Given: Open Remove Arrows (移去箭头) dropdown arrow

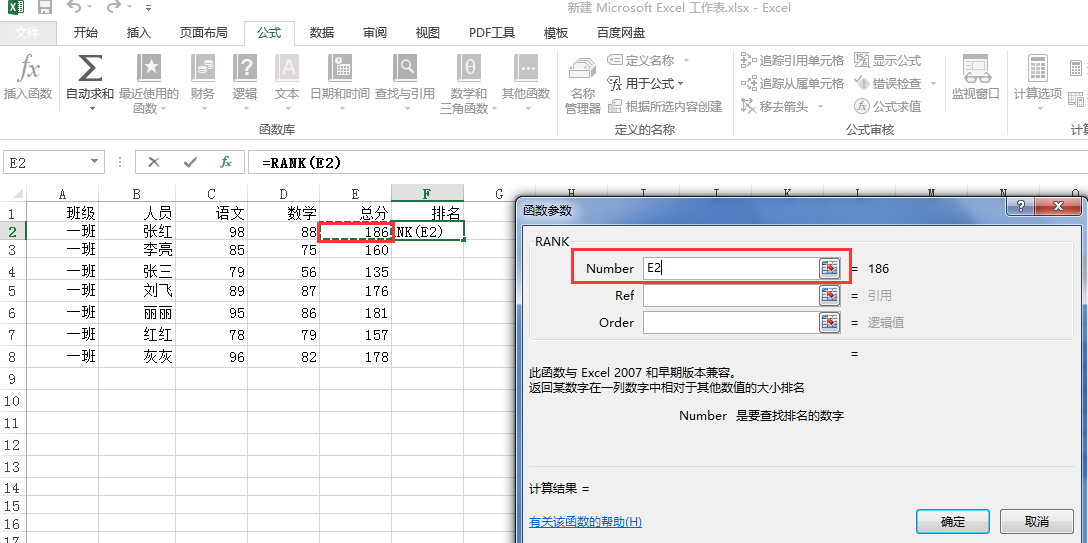Looking at the screenshot, I should 820,106.
